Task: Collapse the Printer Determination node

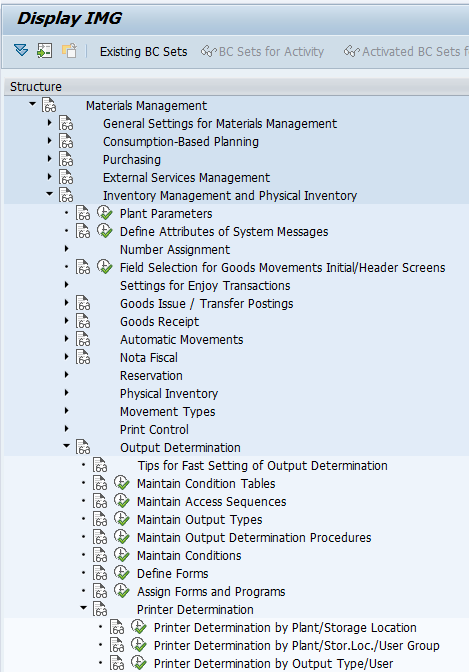Action: click(x=84, y=608)
